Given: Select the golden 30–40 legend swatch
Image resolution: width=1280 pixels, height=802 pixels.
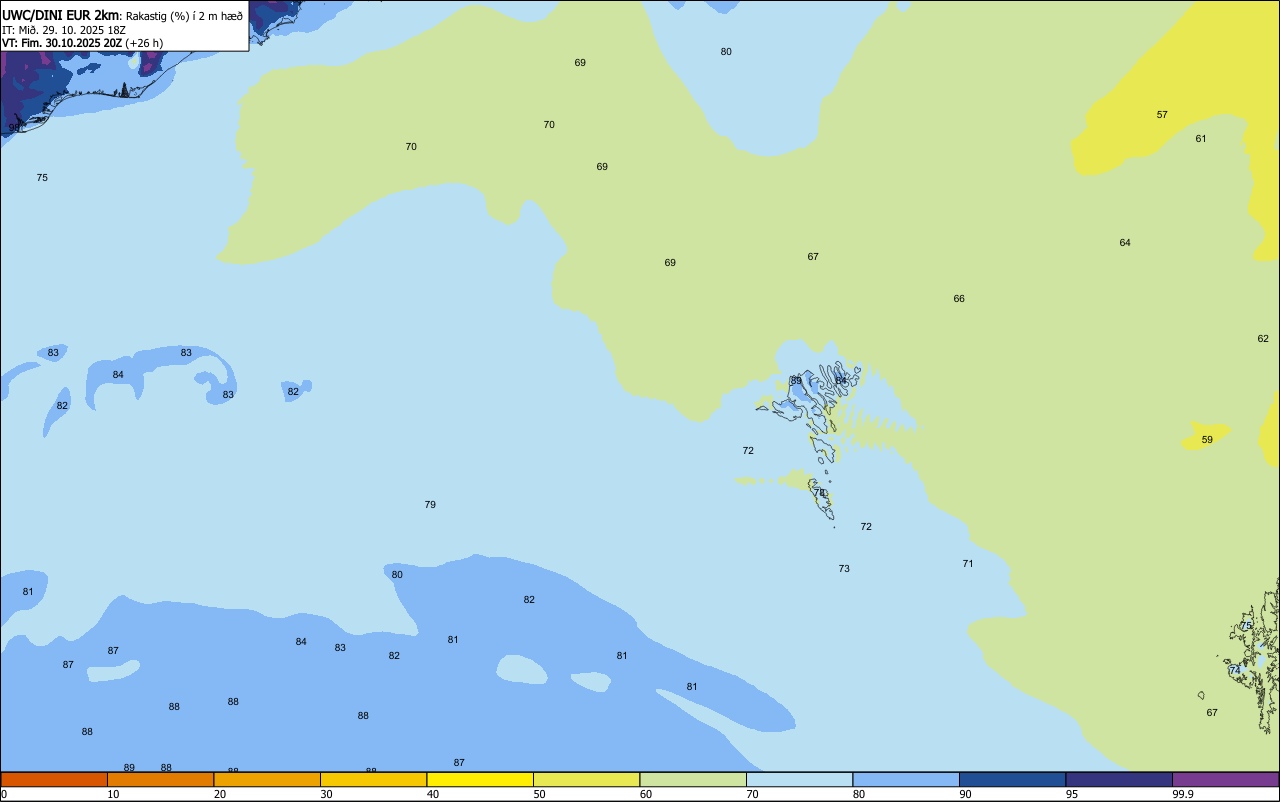Looking at the screenshot, I should pyautogui.click(x=373, y=779).
